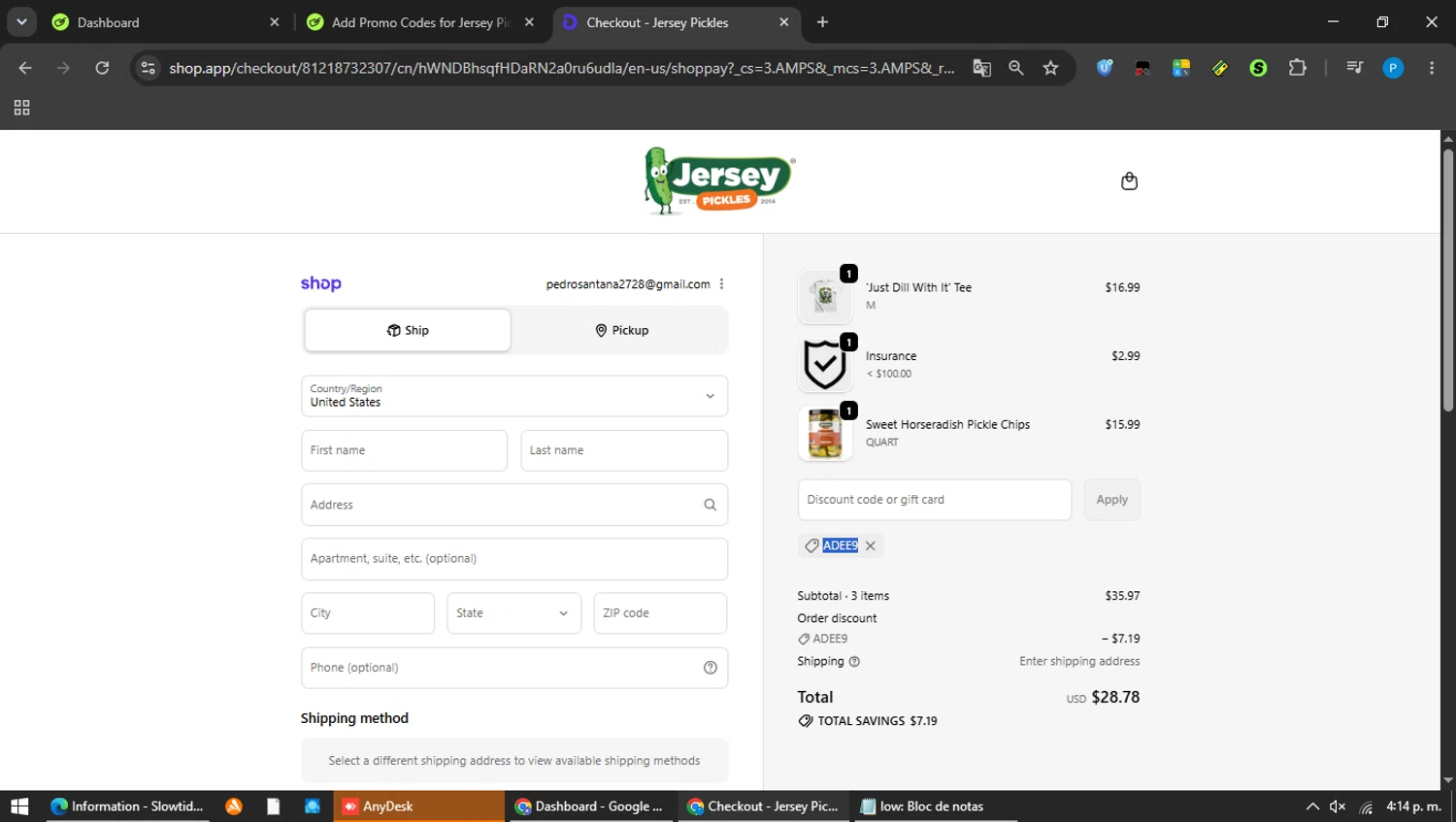This screenshot has width=1456, height=822.
Task: Open Bloc de notas window in taskbar
Action: (x=935, y=806)
